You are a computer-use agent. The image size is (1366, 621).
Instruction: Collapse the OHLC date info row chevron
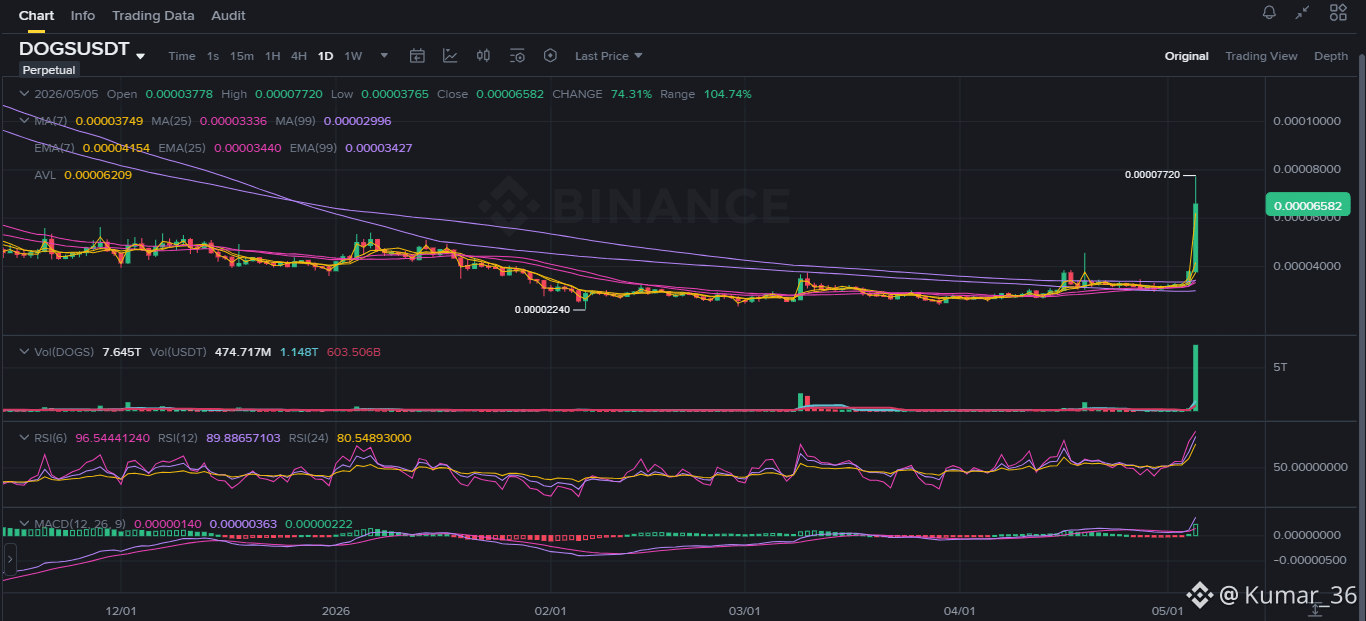pos(24,94)
